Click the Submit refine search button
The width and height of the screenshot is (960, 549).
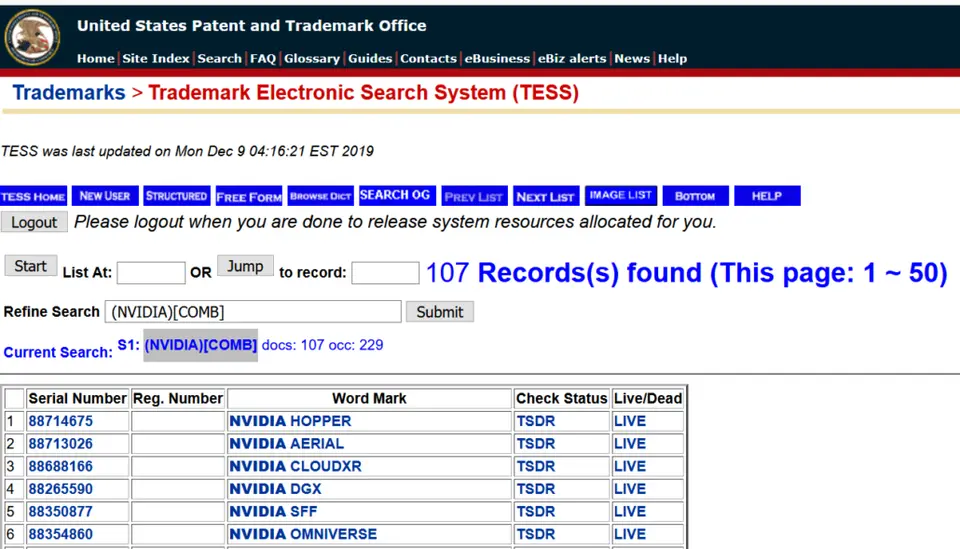439,312
